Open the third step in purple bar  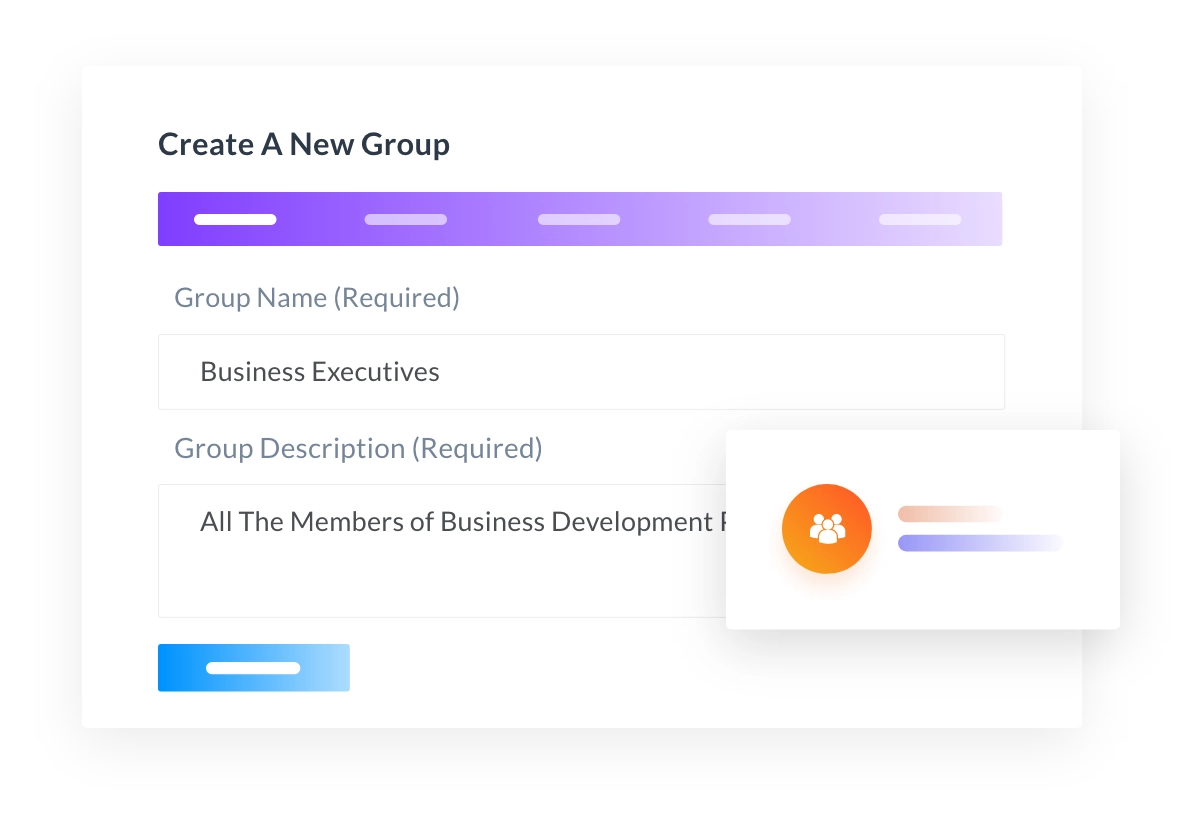579,219
